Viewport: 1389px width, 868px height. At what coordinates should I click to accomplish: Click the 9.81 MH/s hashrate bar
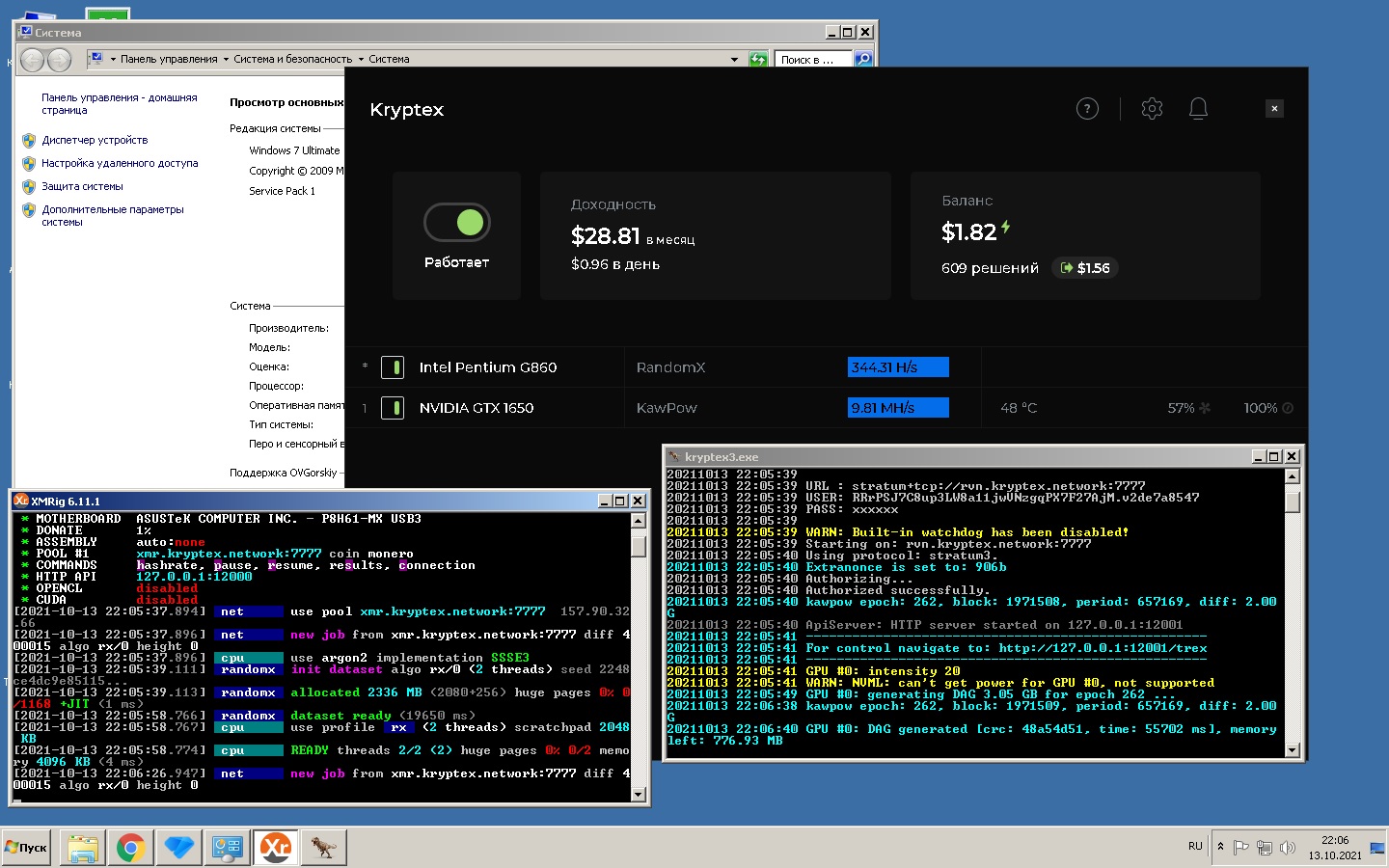click(x=898, y=408)
